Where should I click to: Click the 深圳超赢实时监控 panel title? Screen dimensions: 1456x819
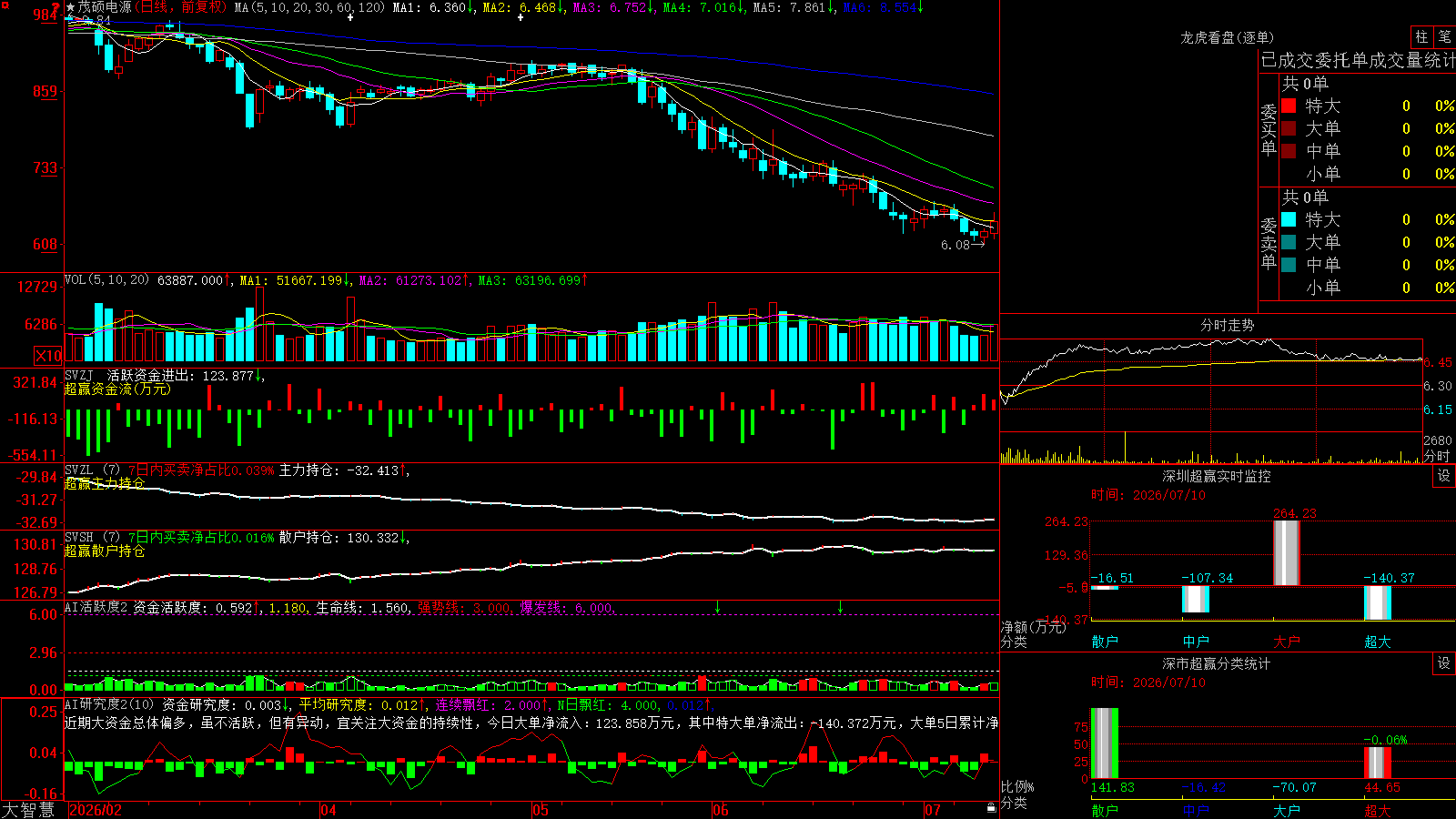(x=1217, y=476)
